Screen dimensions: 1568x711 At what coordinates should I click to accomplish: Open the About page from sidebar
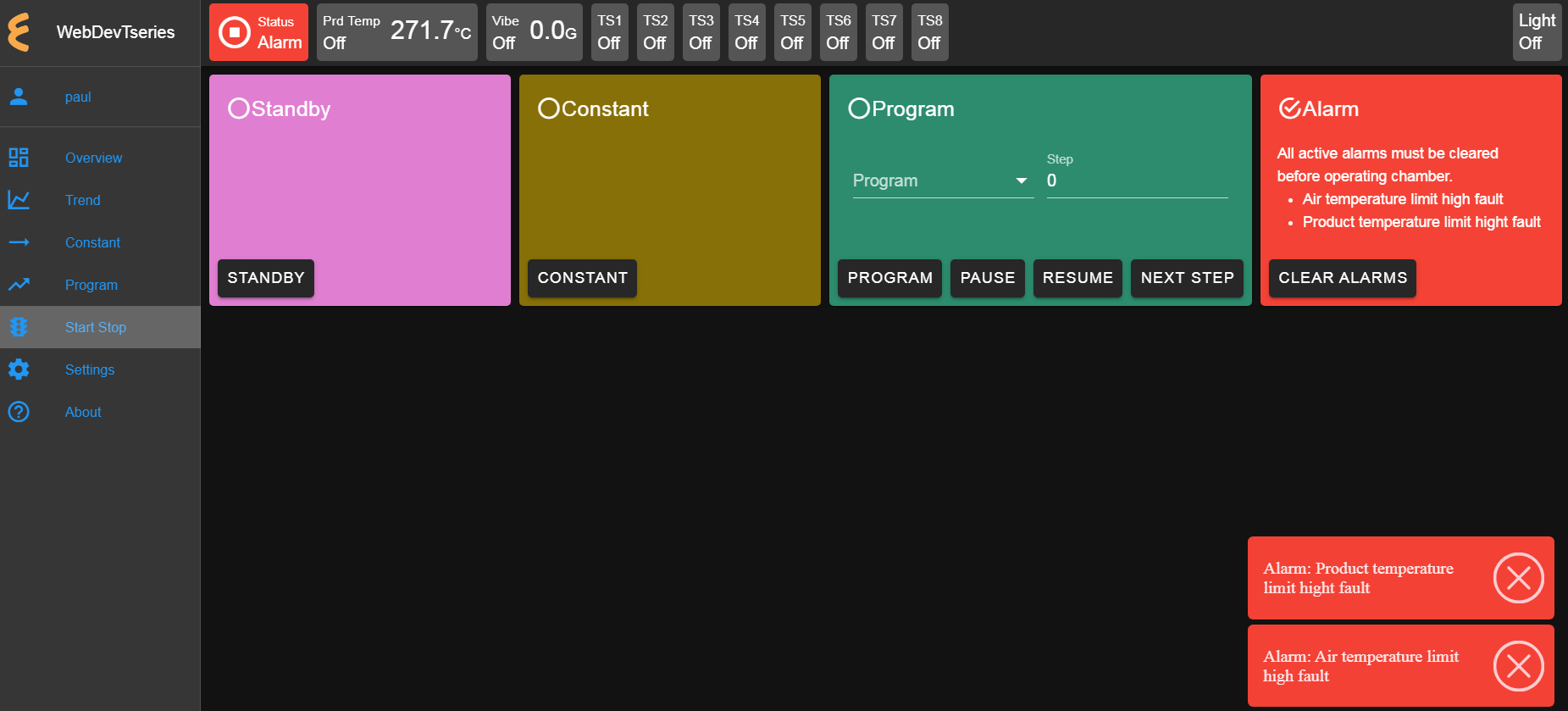(x=100, y=412)
